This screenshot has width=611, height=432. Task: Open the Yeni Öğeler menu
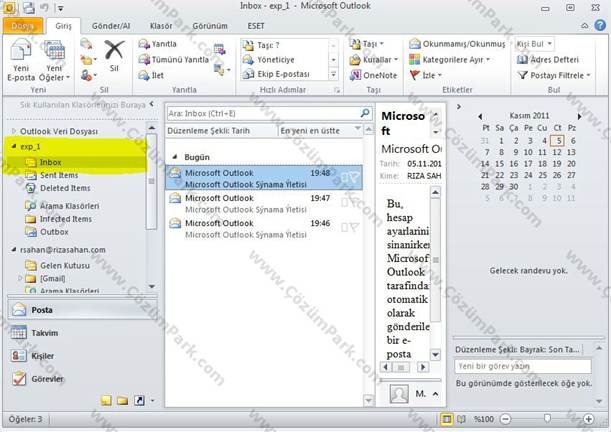pyautogui.click(x=54, y=60)
